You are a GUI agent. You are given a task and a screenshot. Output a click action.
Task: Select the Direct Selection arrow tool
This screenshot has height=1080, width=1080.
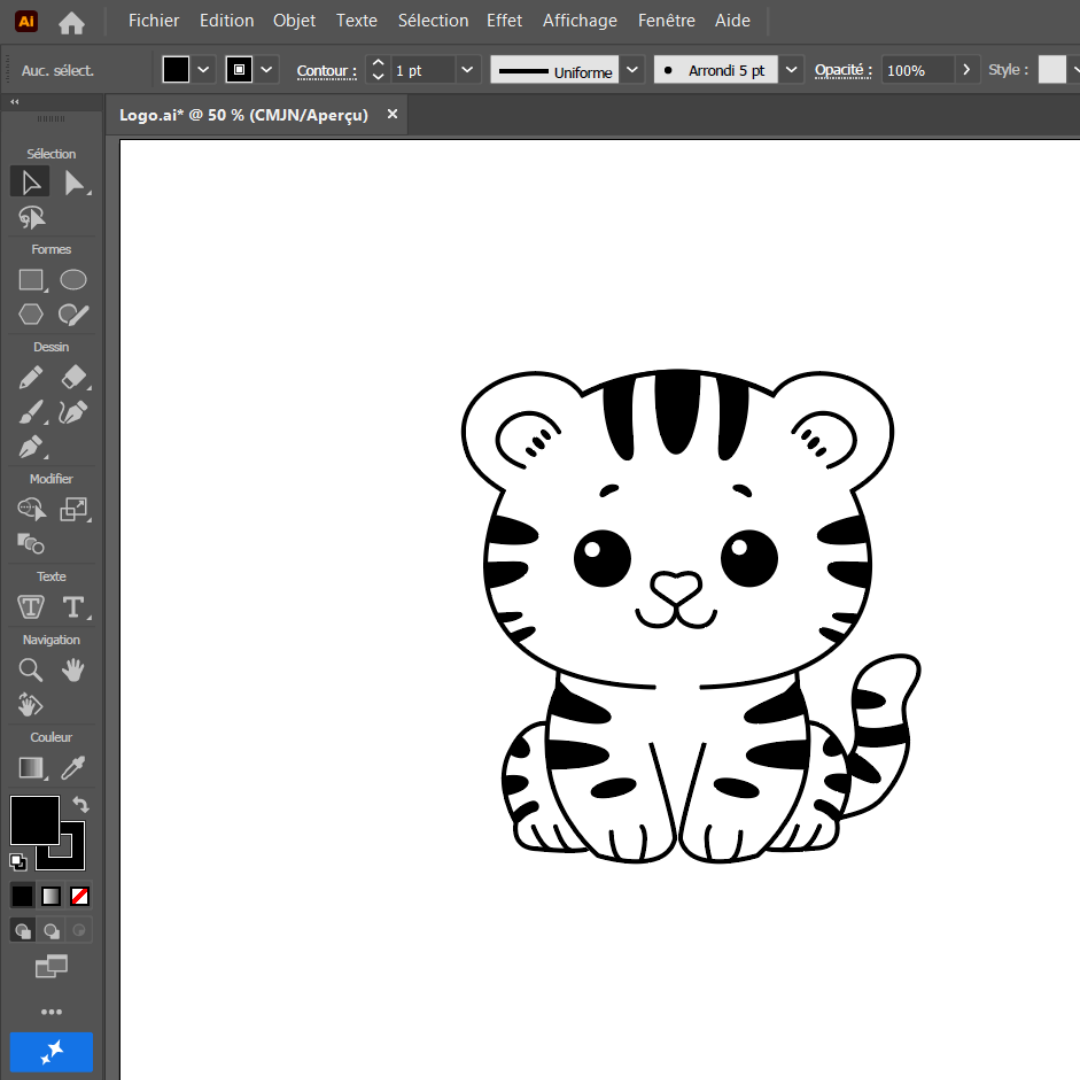pos(74,183)
